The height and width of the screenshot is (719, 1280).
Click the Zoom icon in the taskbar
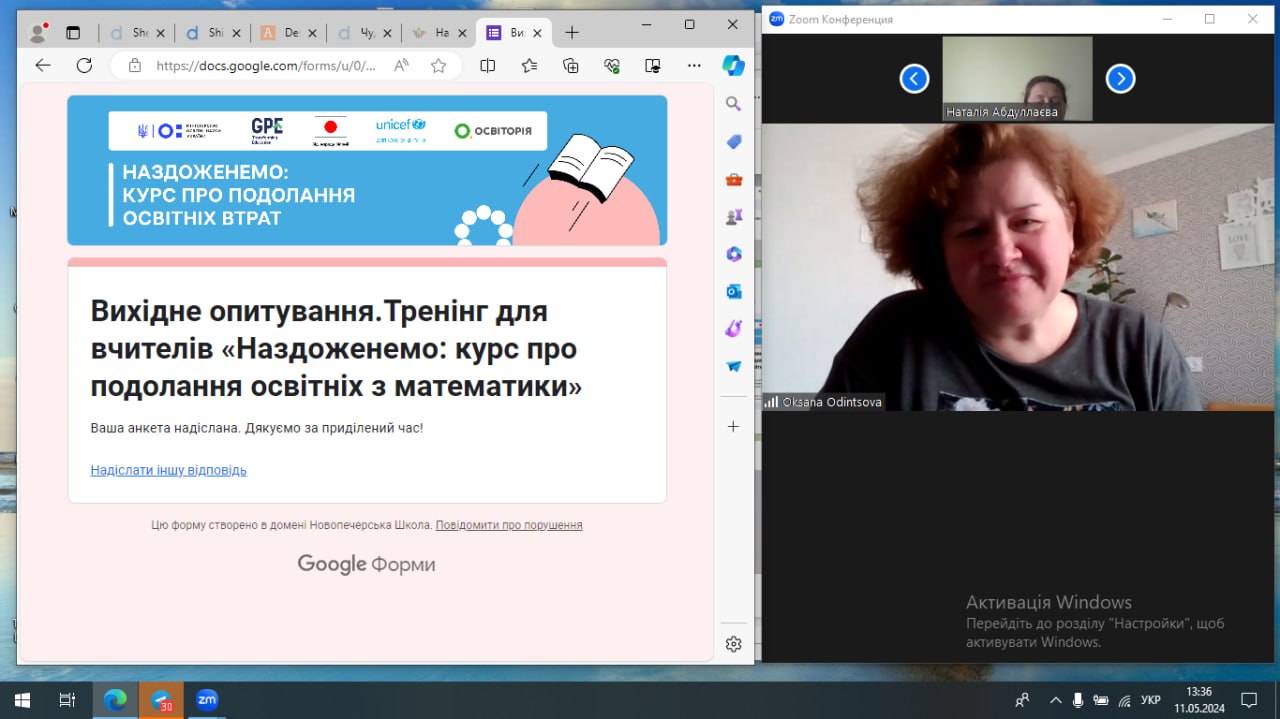coord(207,700)
